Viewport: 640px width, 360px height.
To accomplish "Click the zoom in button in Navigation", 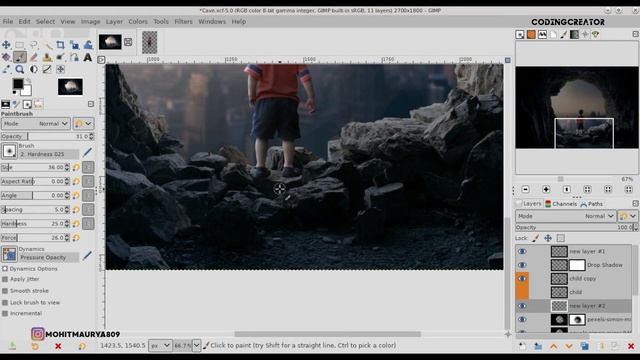I will [546, 189].
